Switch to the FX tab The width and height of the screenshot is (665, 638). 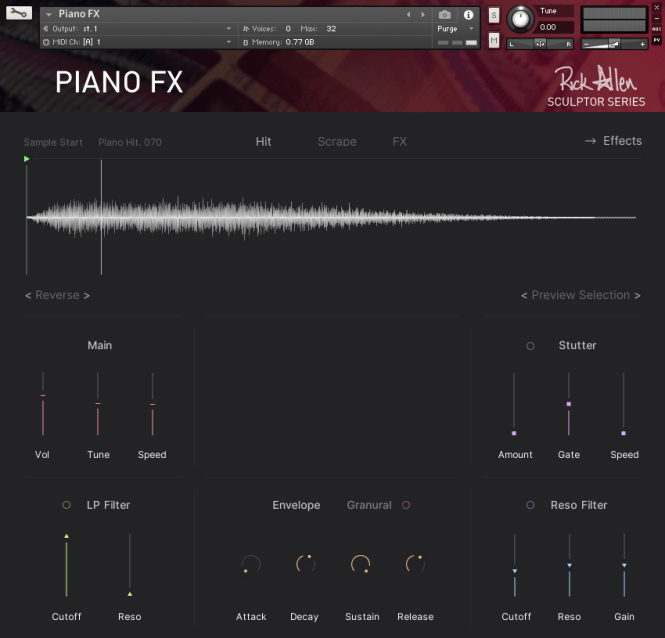(399, 142)
